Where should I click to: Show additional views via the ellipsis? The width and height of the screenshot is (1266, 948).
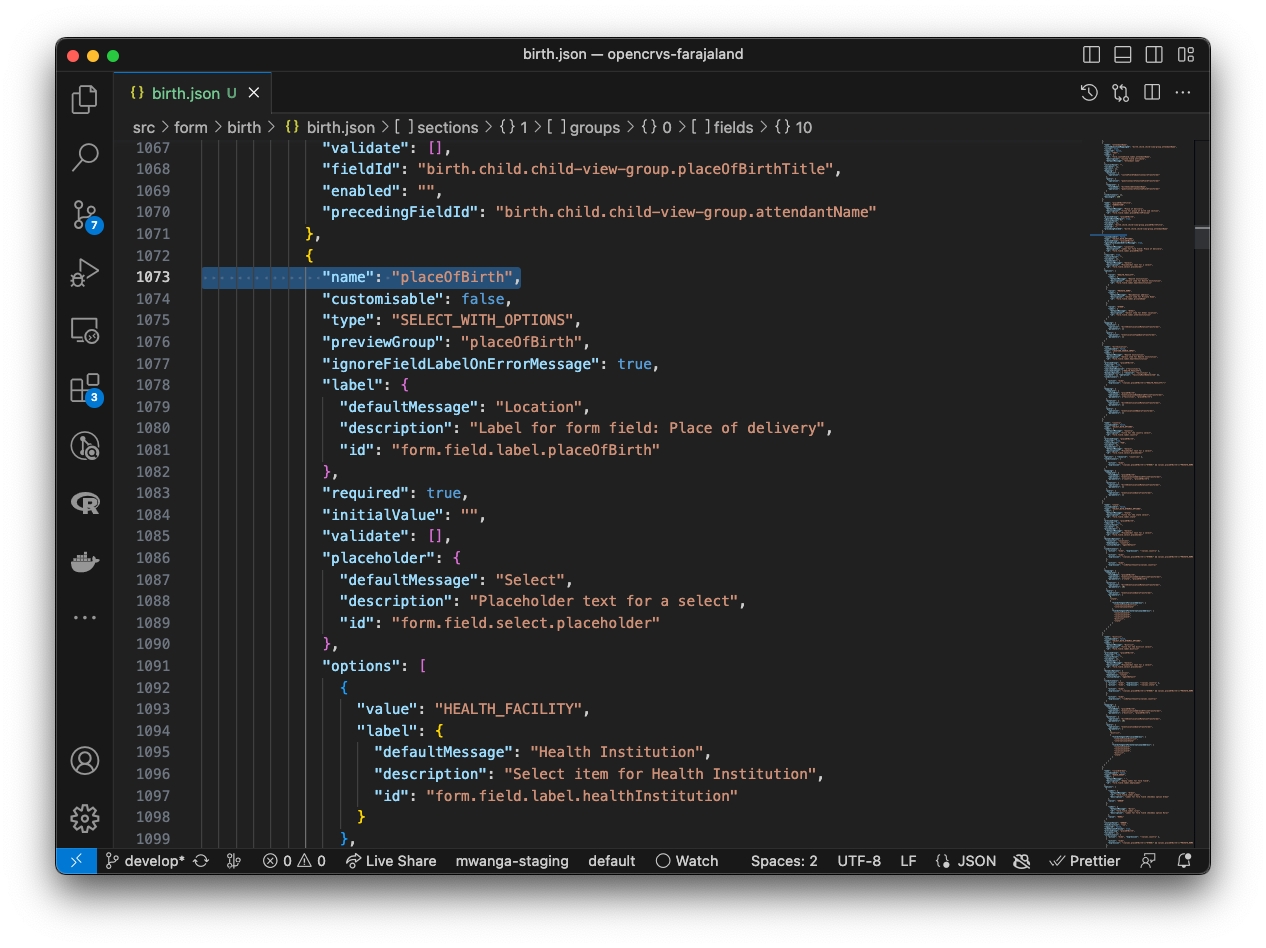[x=85, y=618]
